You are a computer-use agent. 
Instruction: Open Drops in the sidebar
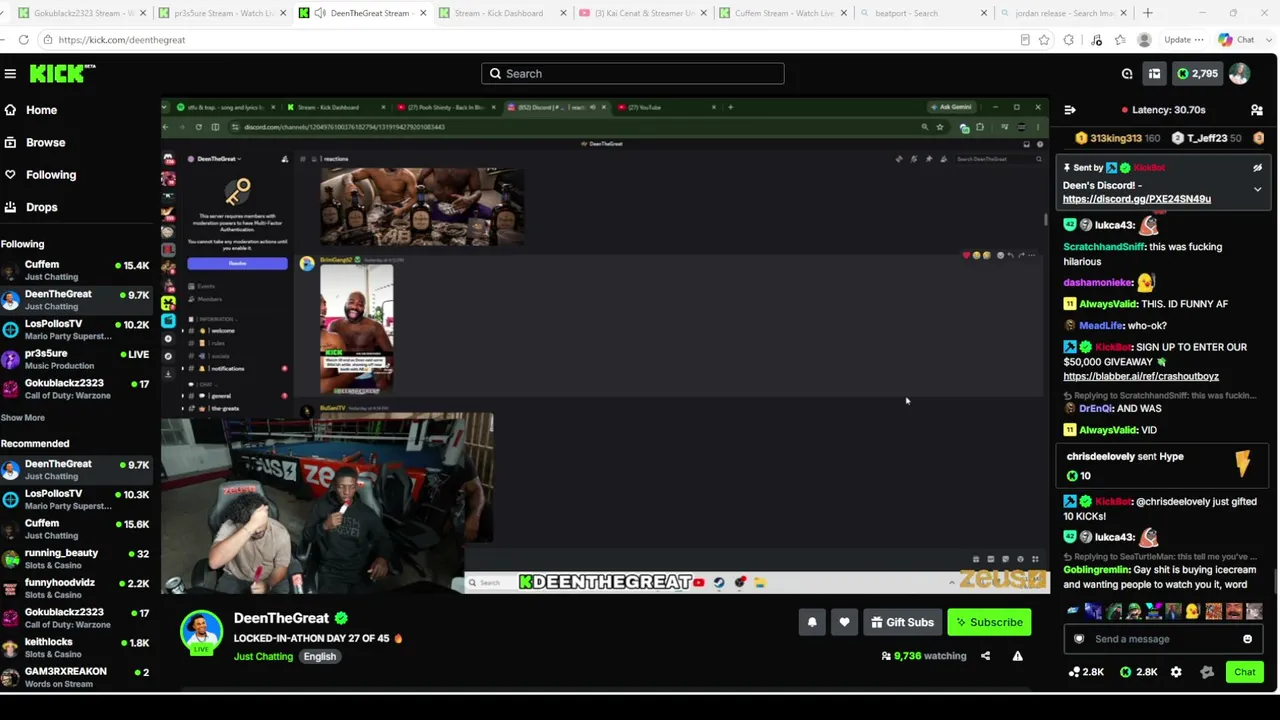[41, 207]
